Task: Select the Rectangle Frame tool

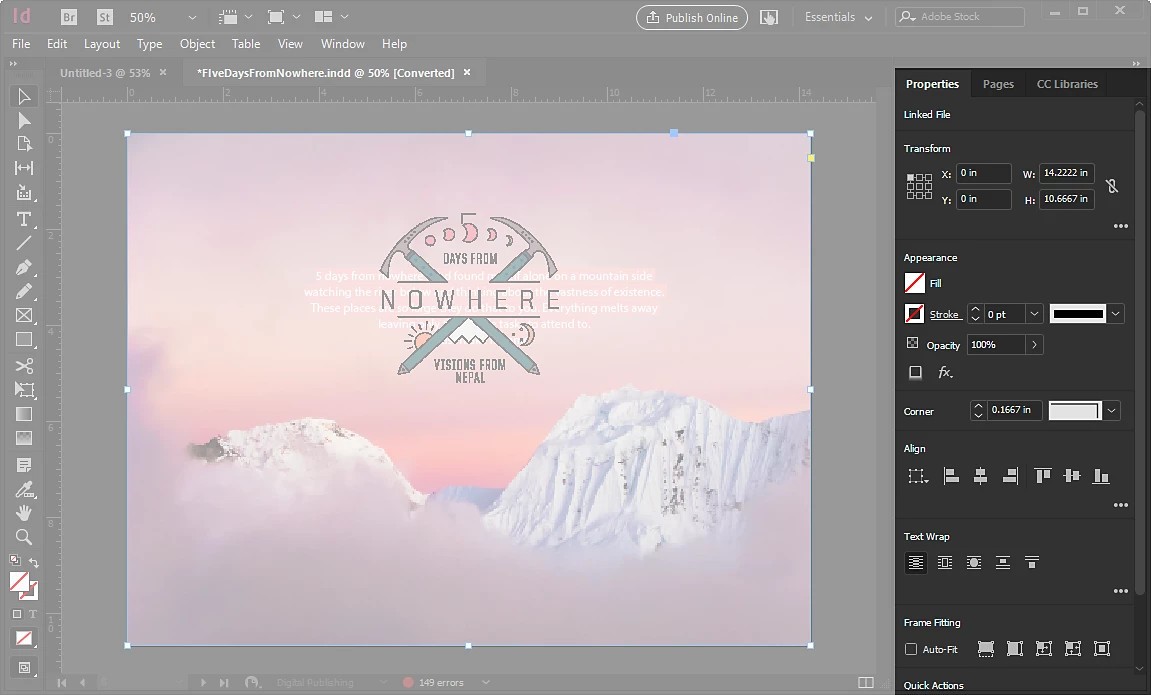Action: pos(23,316)
